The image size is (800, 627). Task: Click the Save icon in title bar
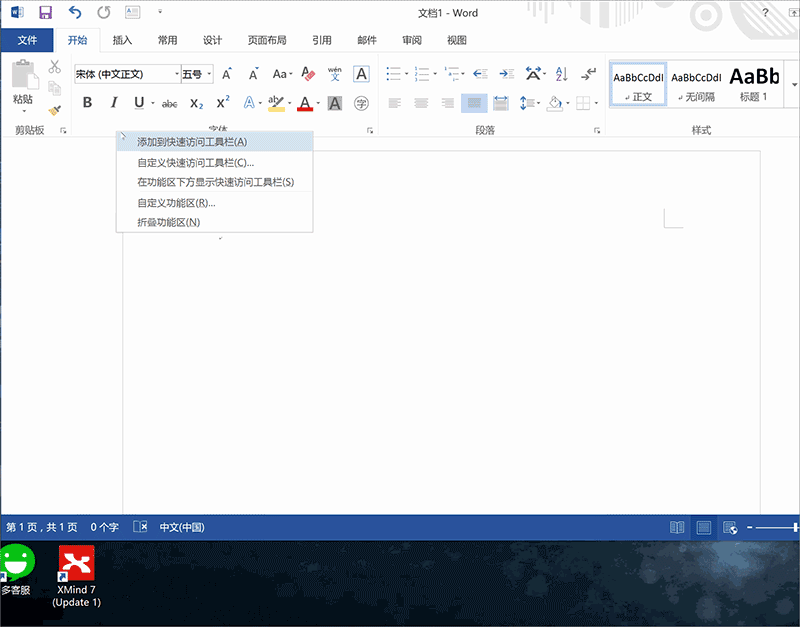tap(45, 13)
